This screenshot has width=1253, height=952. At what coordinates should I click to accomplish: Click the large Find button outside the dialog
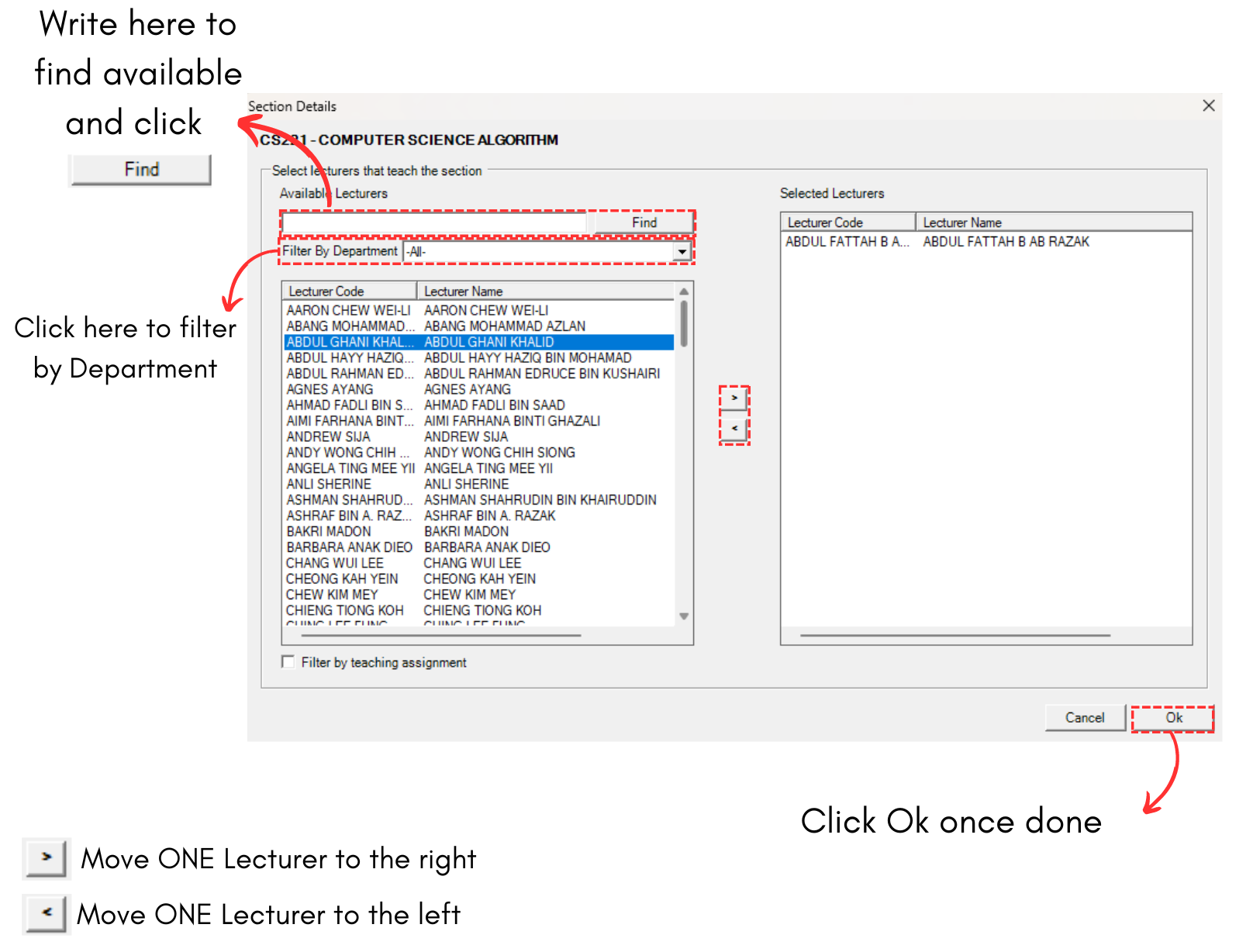tap(140, 170)
